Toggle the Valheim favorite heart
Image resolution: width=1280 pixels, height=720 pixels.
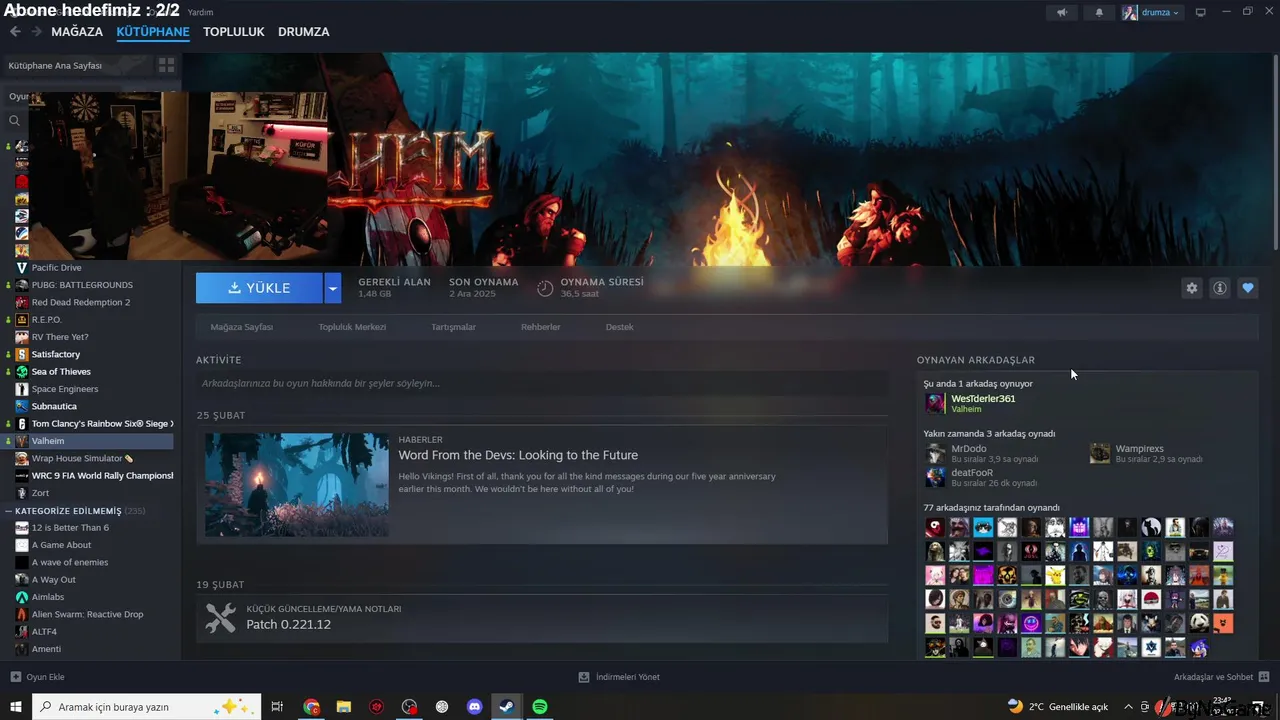point(1247,288)
